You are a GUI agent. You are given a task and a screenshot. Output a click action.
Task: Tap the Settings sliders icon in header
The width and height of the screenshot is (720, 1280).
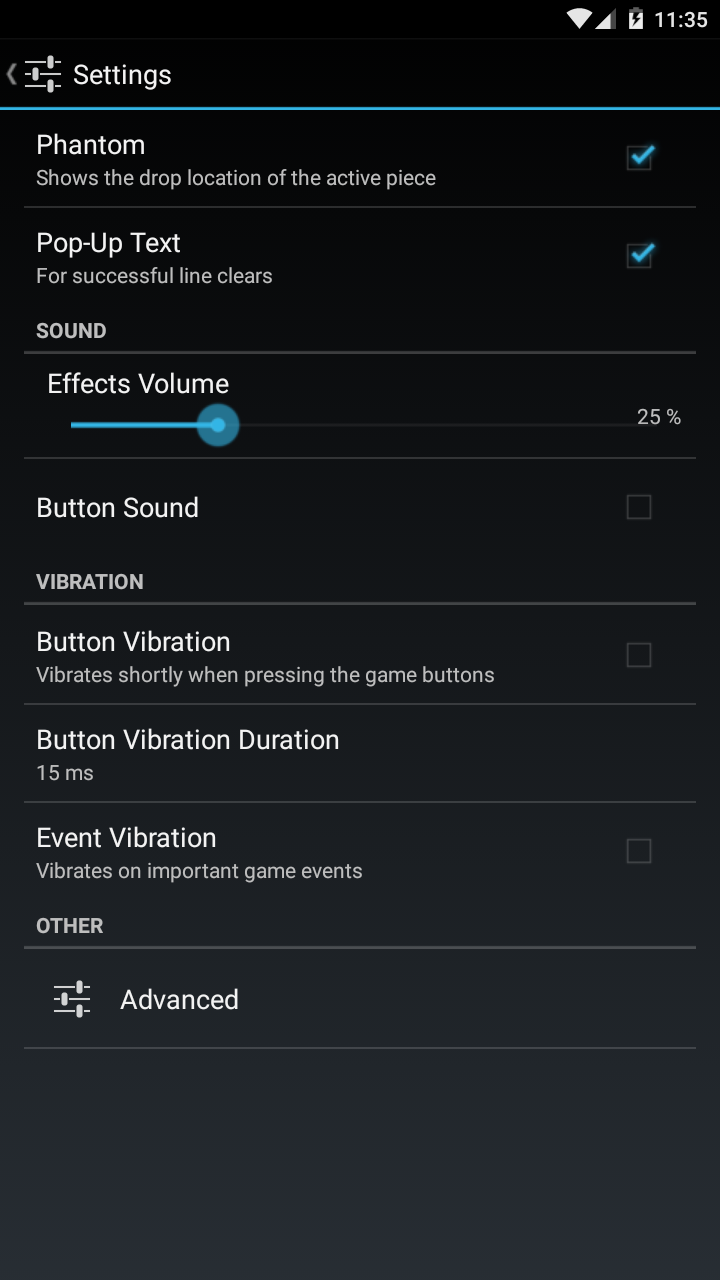coord(43,74)
